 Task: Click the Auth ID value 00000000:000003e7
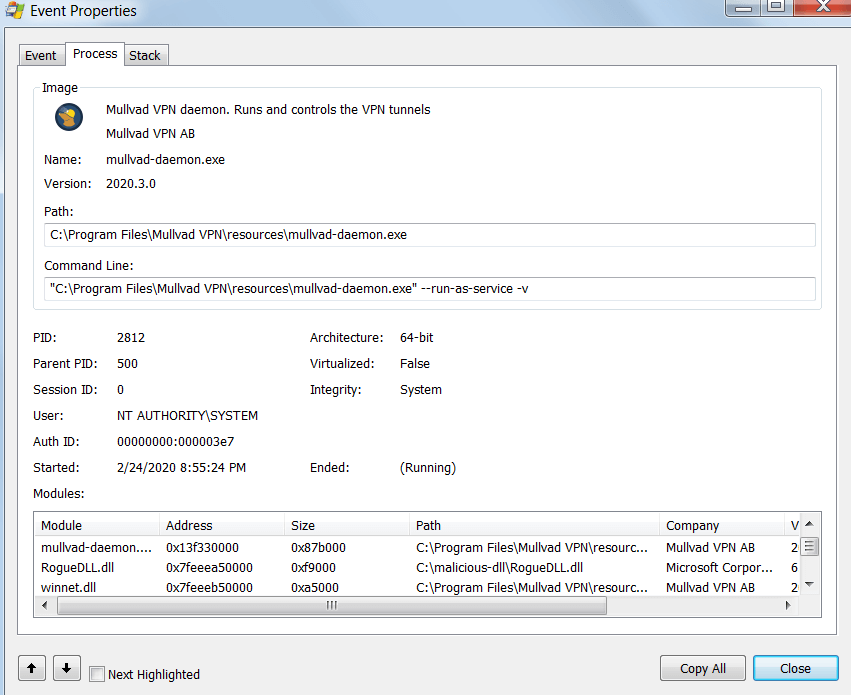(175, 442)
